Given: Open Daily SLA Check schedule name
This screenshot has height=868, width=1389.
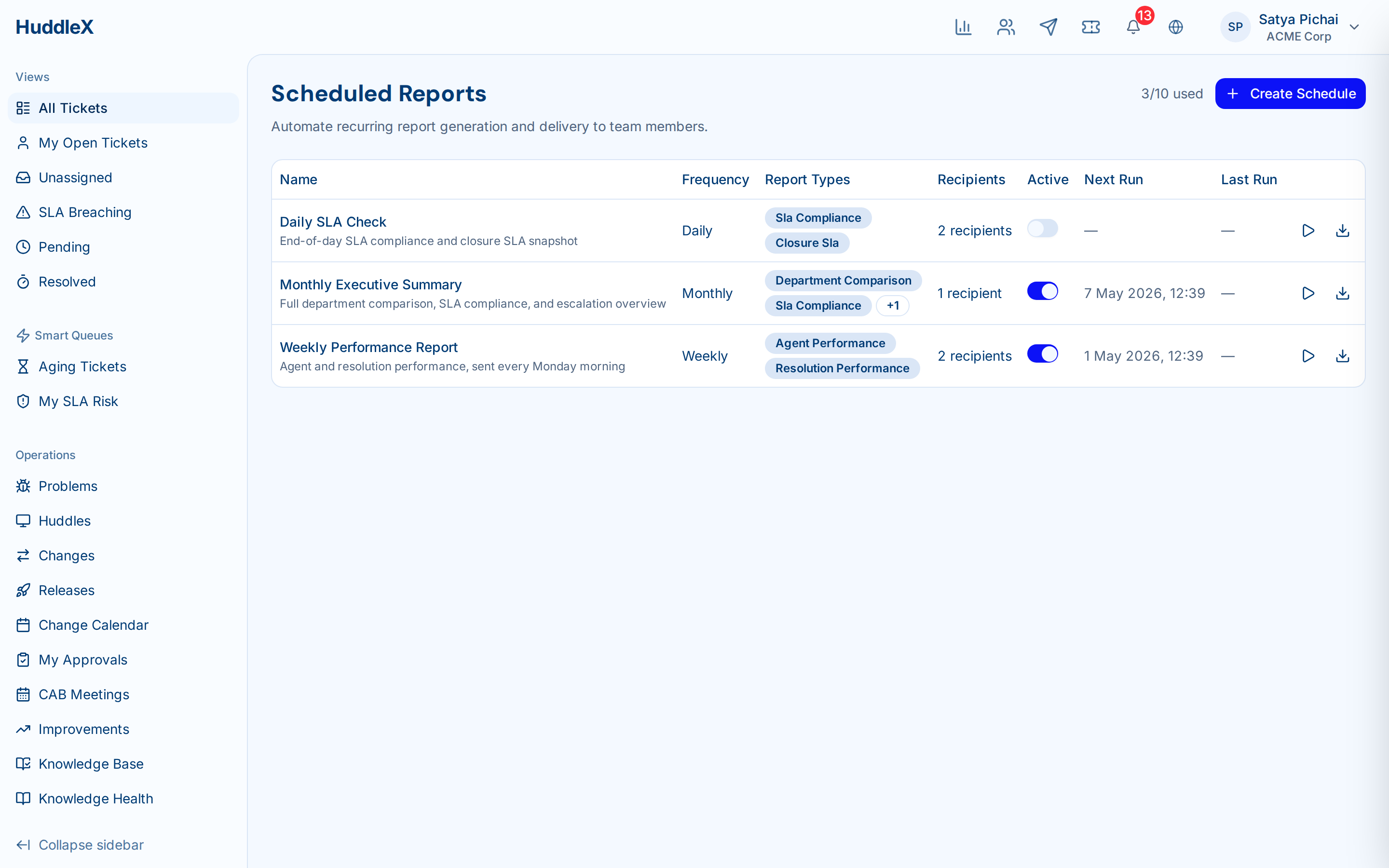Looking at the screenshot, I should tap(333, 222).
